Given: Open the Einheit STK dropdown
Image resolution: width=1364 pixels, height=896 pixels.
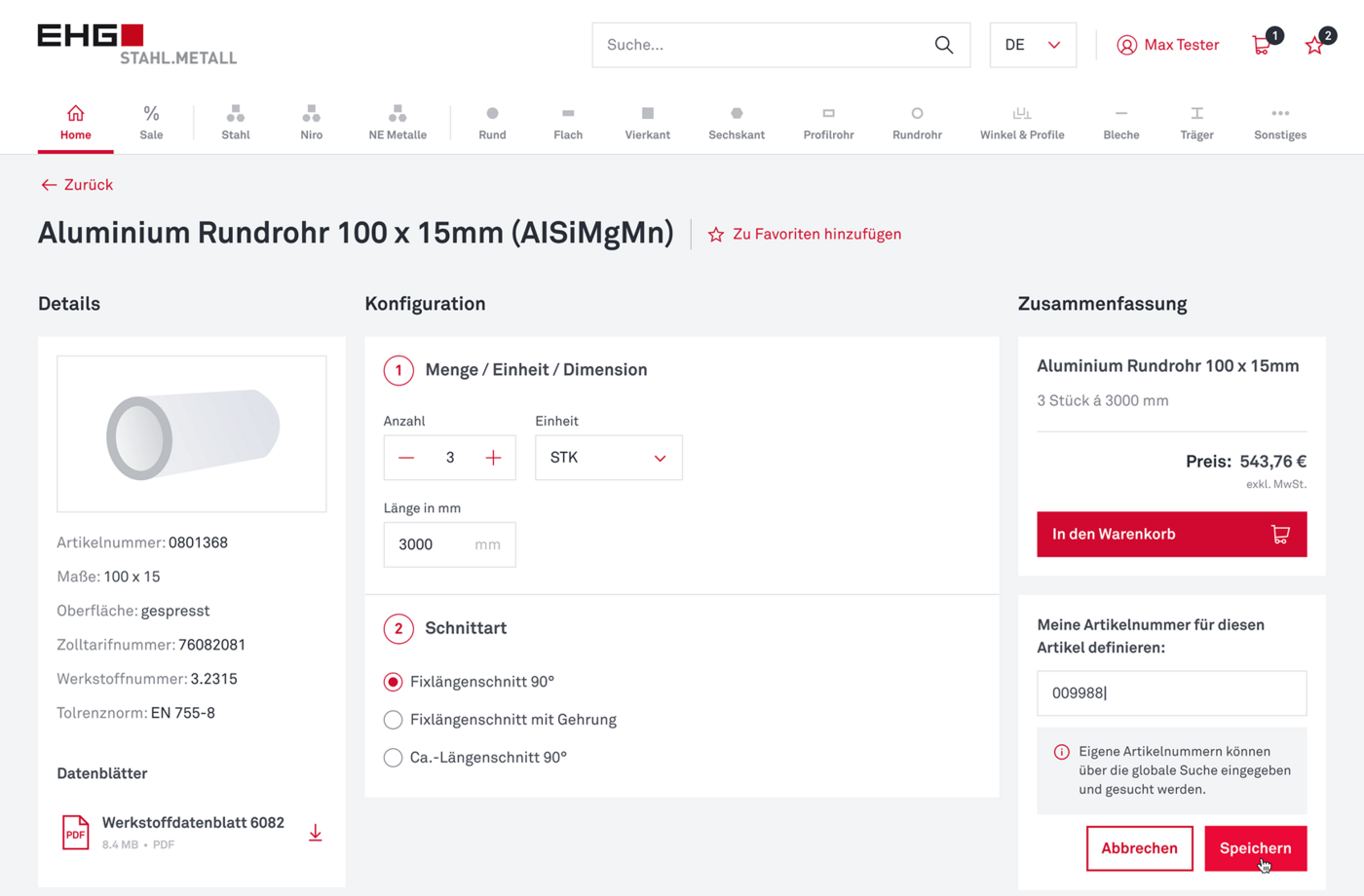Looking at the screenshot, I should 608,458.
